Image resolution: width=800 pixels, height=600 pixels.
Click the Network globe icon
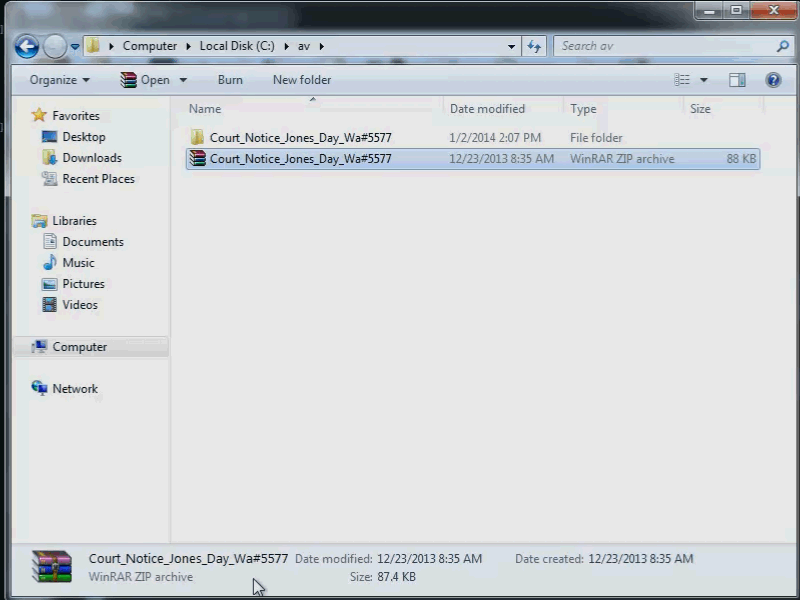pyautogui.click(x=39, y=388)
